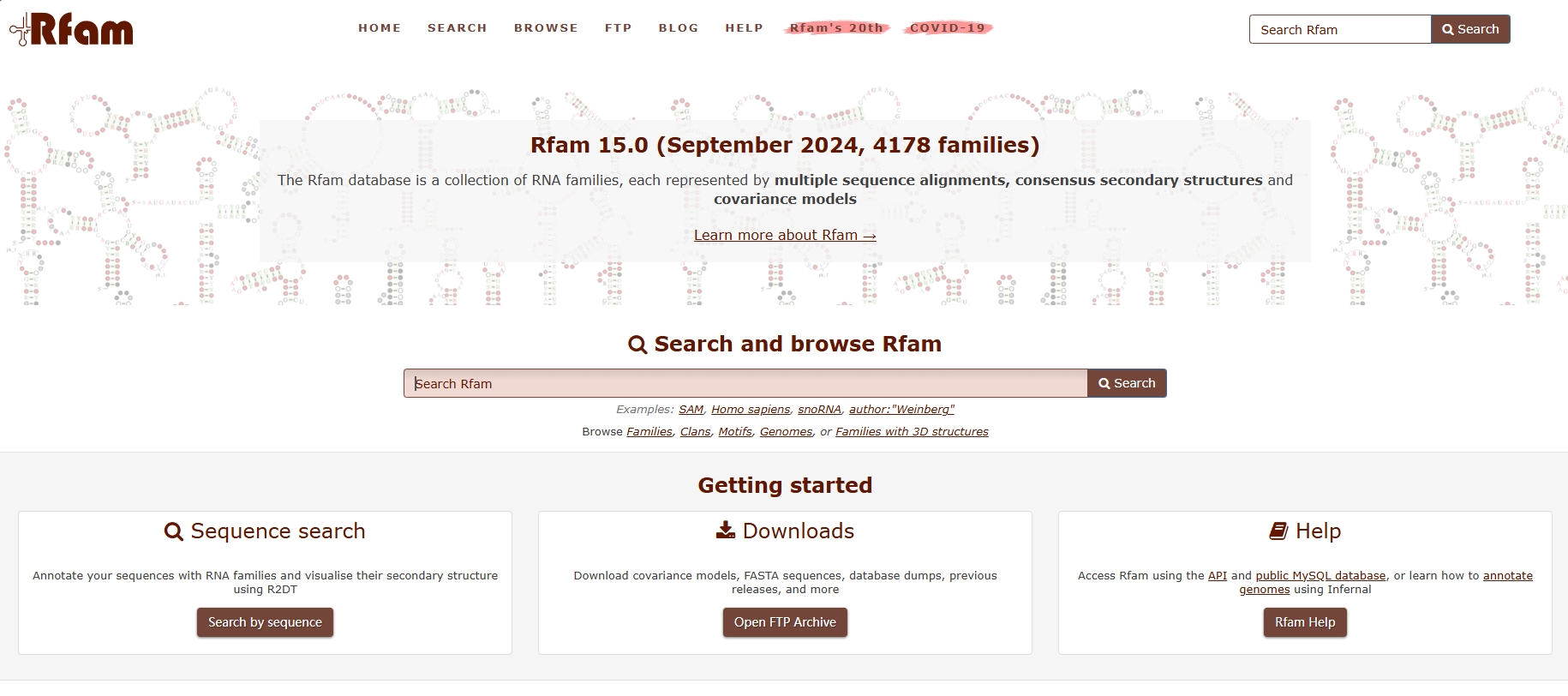Click the Search by sequence button
This screenshot has width=1568, height=696.
tap(265, 622)
